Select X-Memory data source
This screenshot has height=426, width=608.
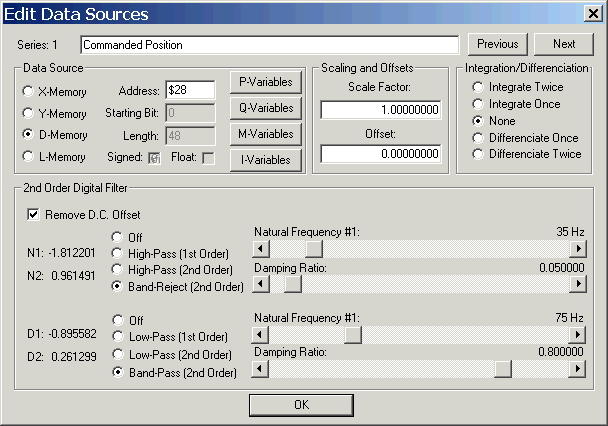[29, 91]
